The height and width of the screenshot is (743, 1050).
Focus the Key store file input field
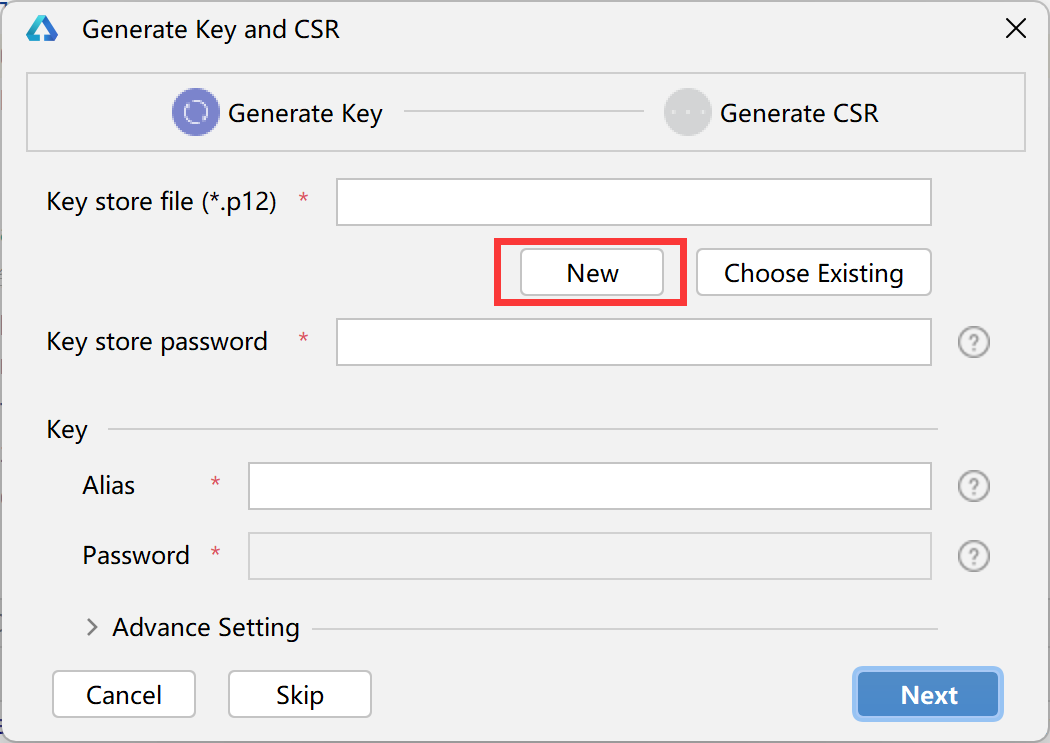tap(633, 201)
